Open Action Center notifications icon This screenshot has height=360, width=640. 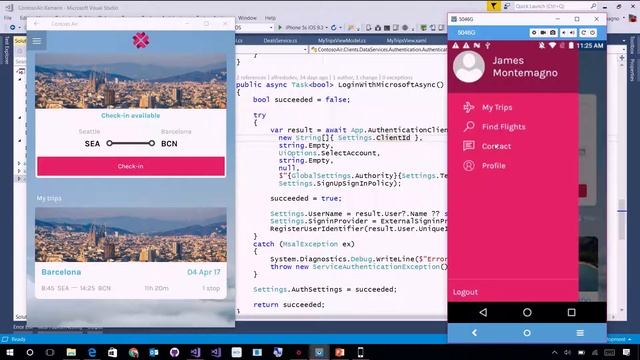627,352
